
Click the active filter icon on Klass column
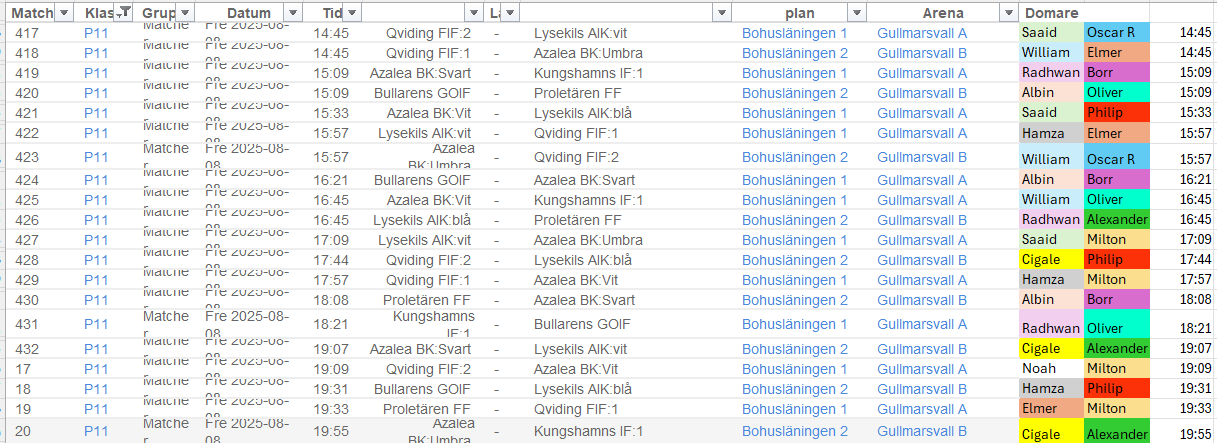(124, 12)
